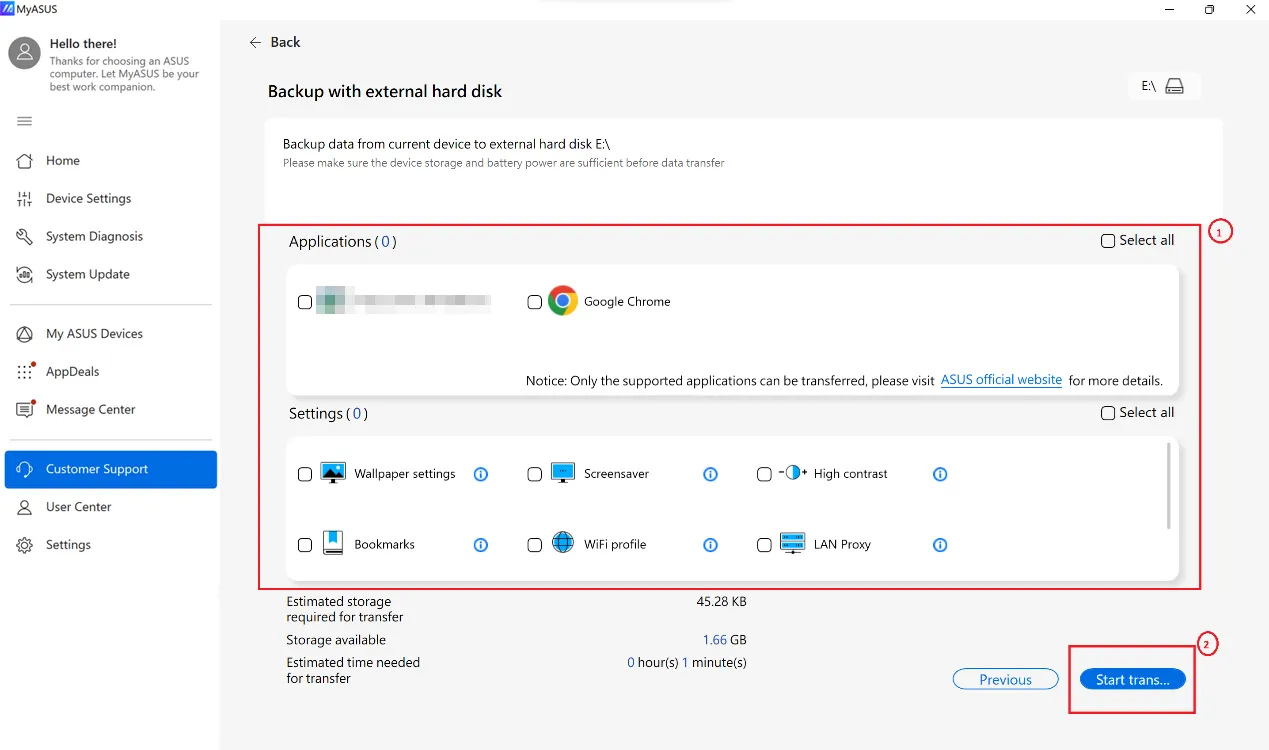Enable Select all for Applications
1269x750 pixels.
pos(1107,240)
